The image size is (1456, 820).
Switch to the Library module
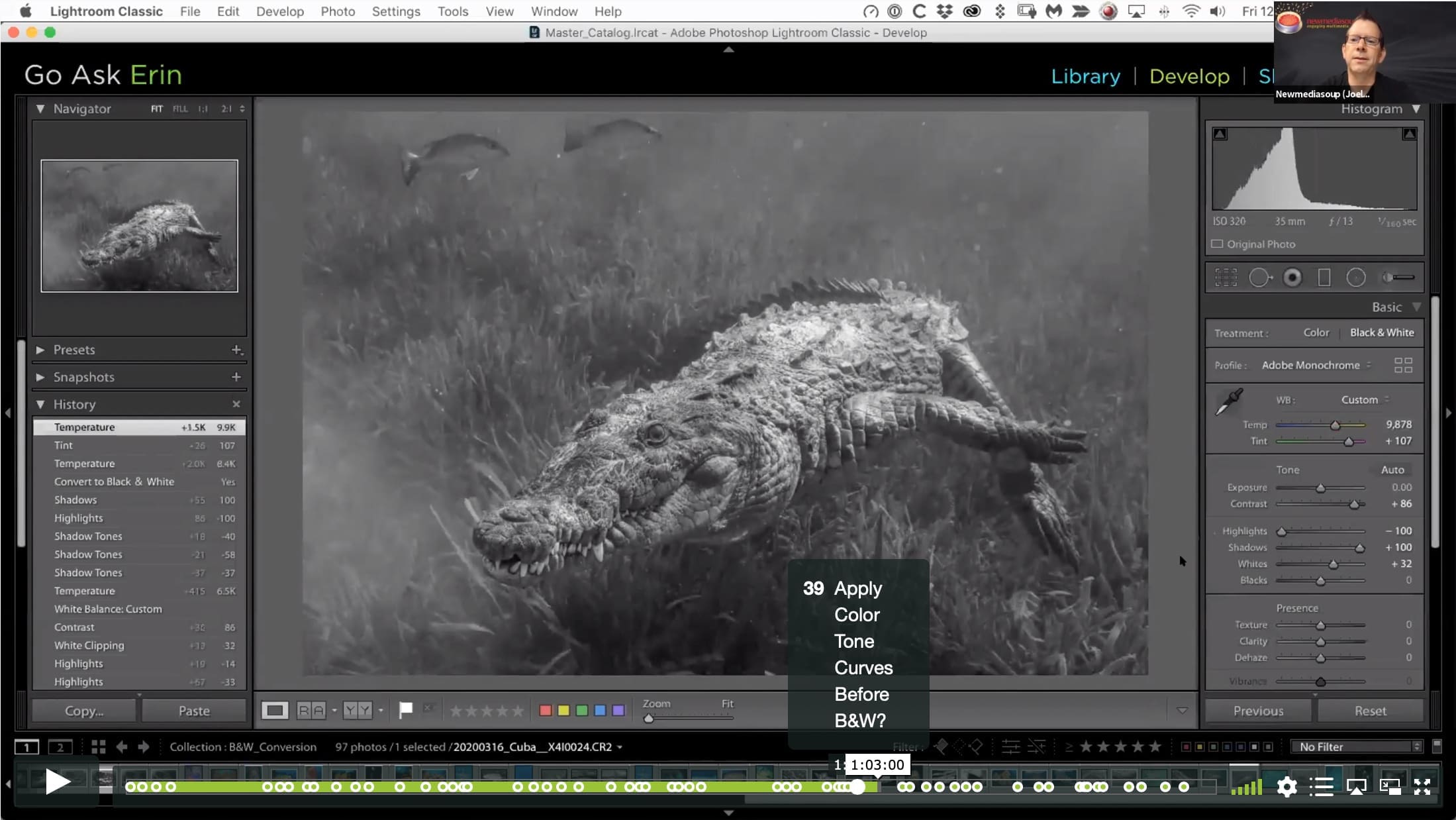click(1086, 76)
